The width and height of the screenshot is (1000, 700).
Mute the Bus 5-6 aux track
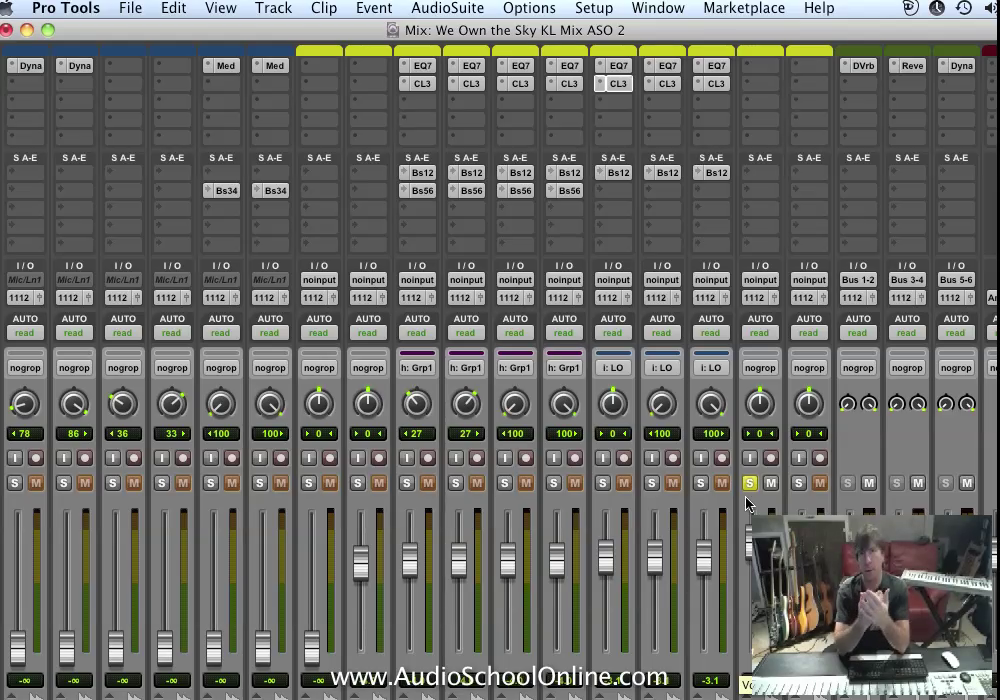(967, 483)
